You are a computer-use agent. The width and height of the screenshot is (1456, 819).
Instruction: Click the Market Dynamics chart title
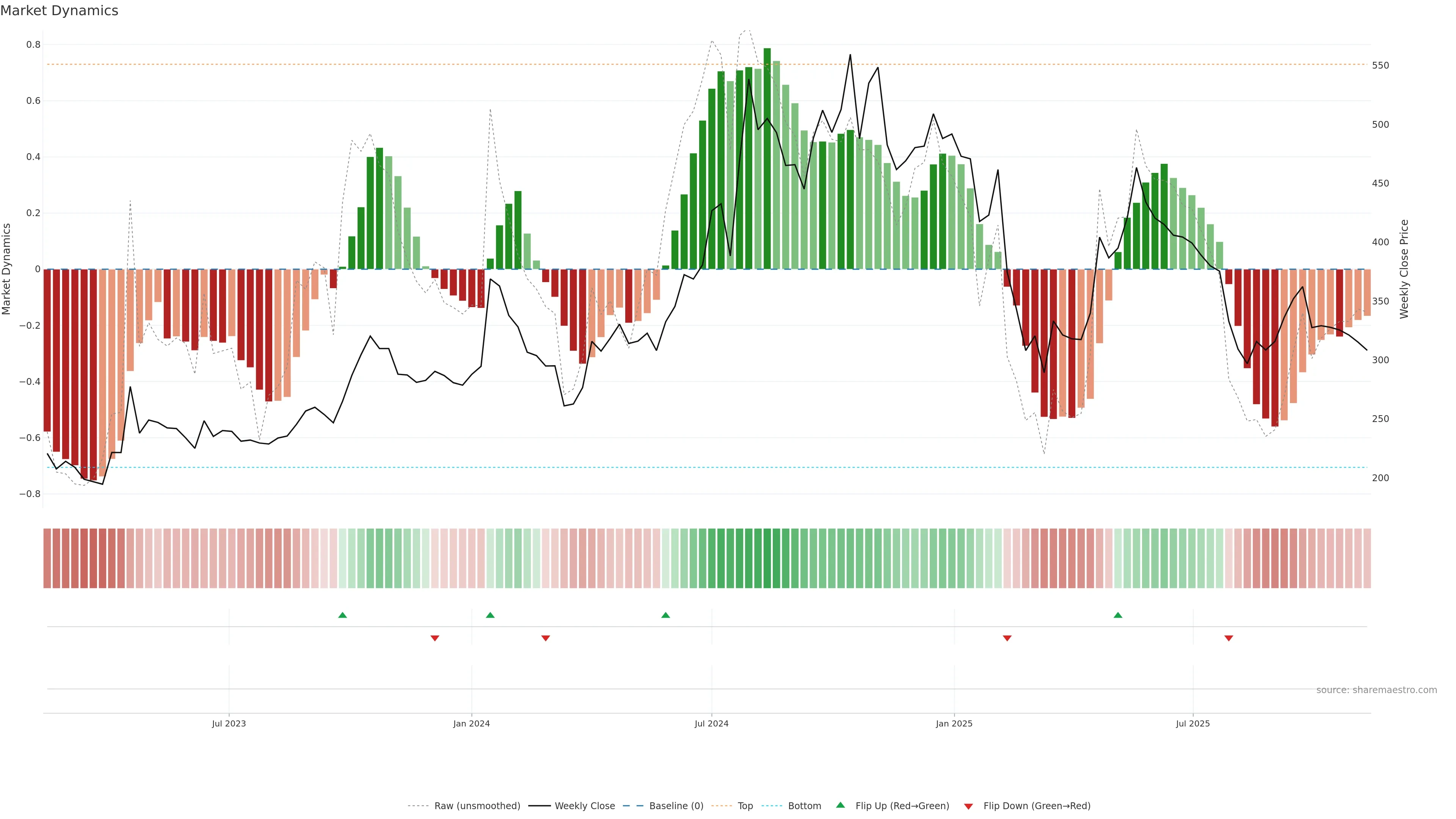click(60, 11)
